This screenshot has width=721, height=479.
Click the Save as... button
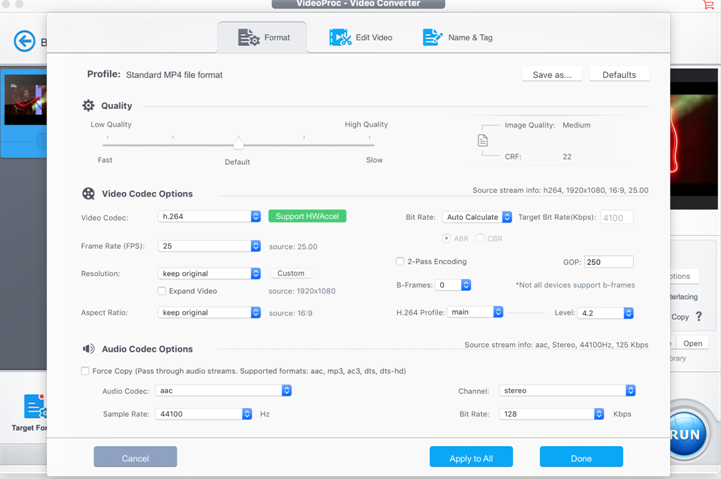[x=552, y=74]
